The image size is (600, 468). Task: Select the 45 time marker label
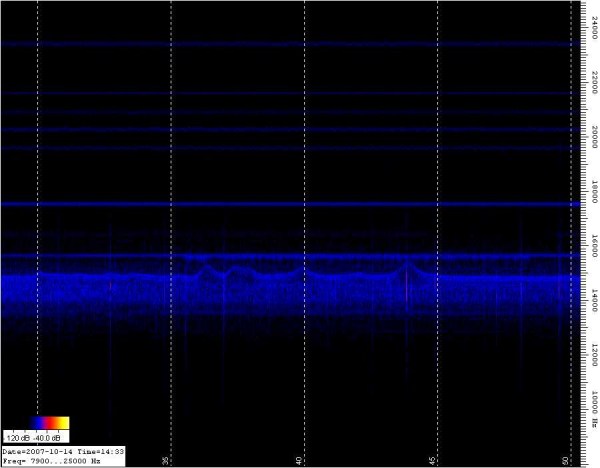[433, 459]
